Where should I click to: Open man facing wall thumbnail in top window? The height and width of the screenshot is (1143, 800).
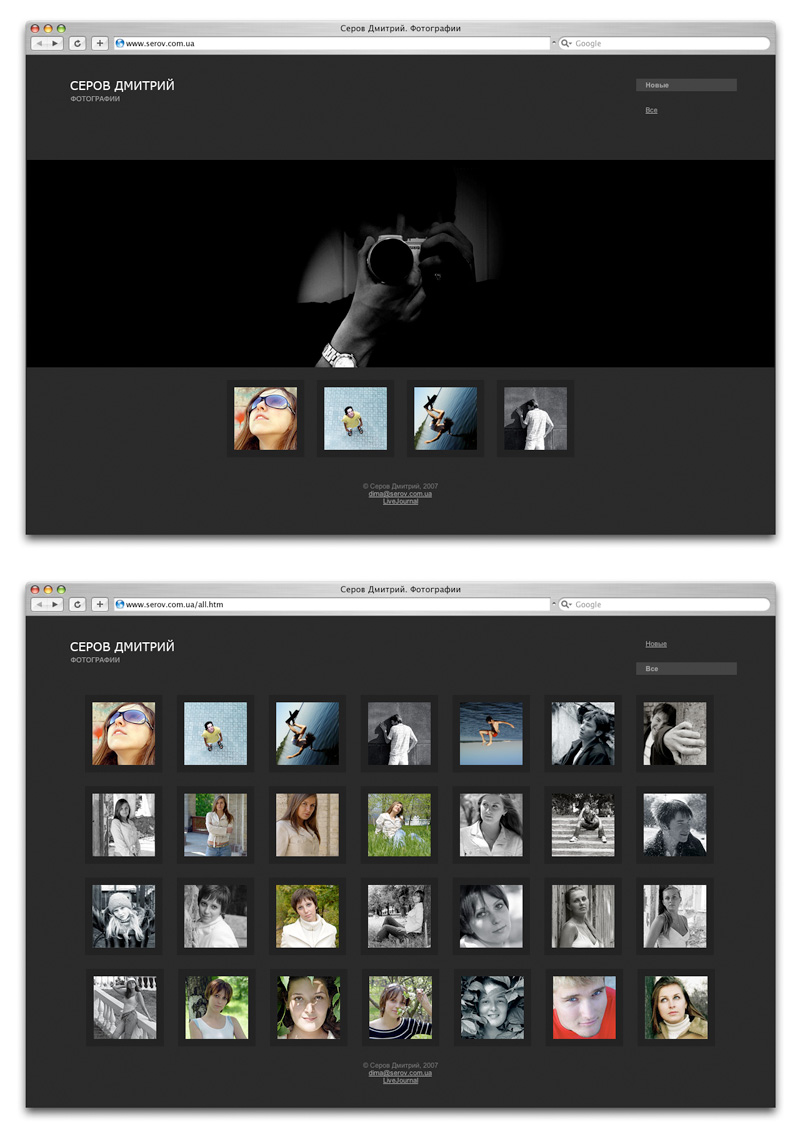pos(535,418)
